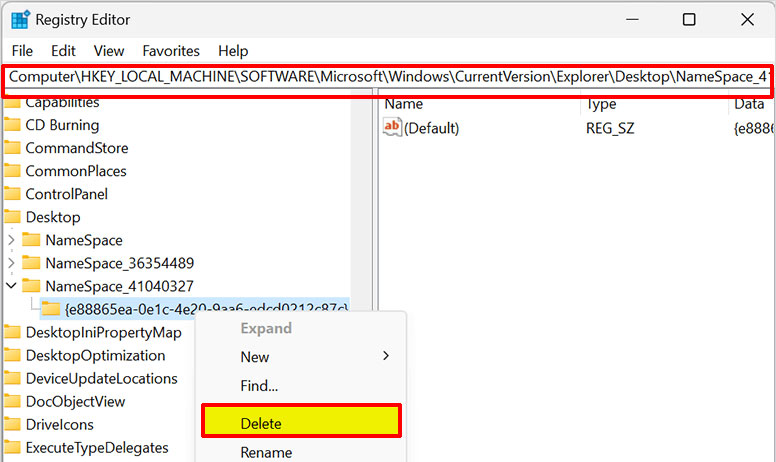Close the Registry Editor window
This screenshot has width=776, height=462.
[x=747, y=19]
